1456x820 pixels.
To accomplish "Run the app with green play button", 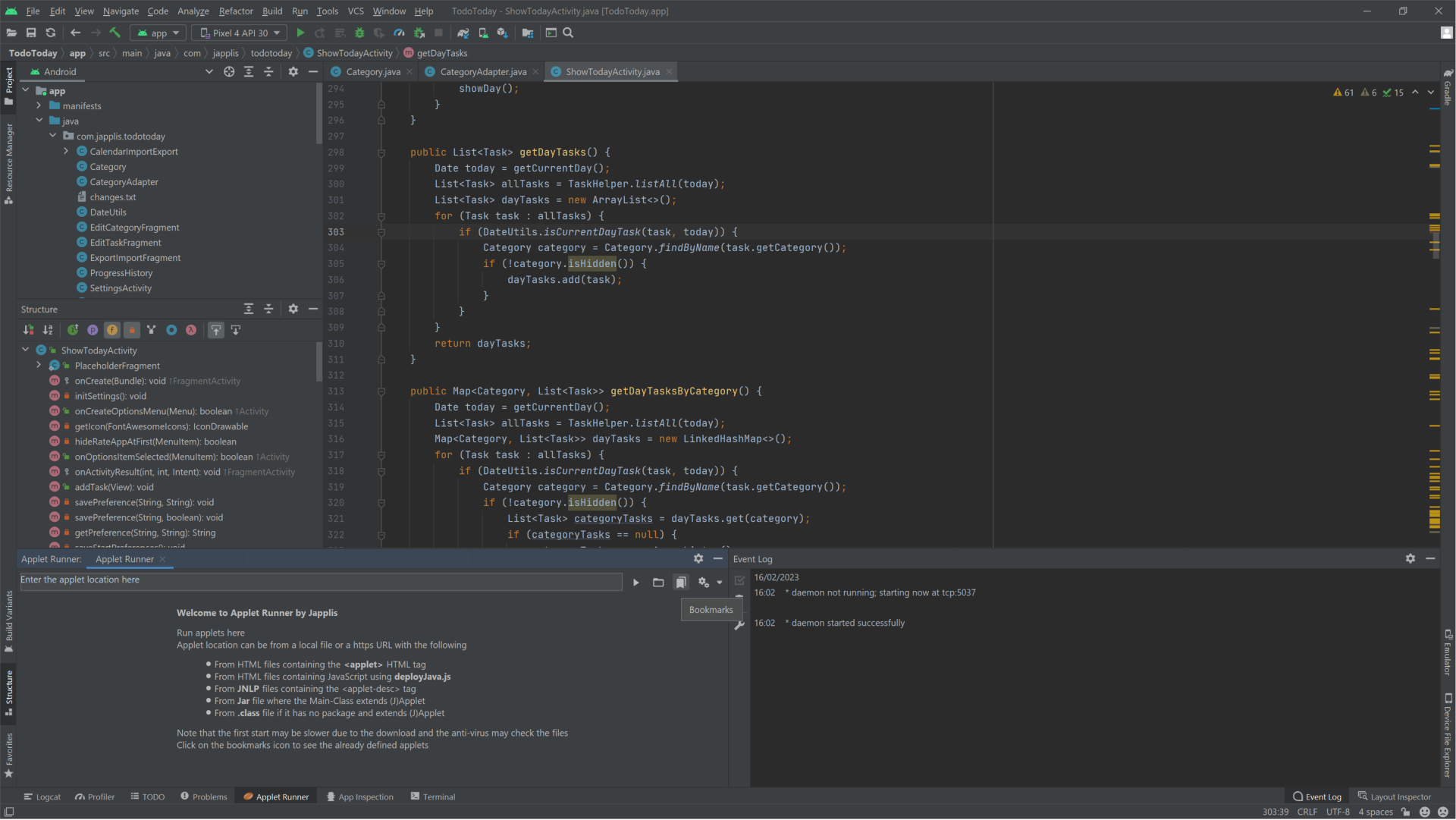I will coord(300,33).
